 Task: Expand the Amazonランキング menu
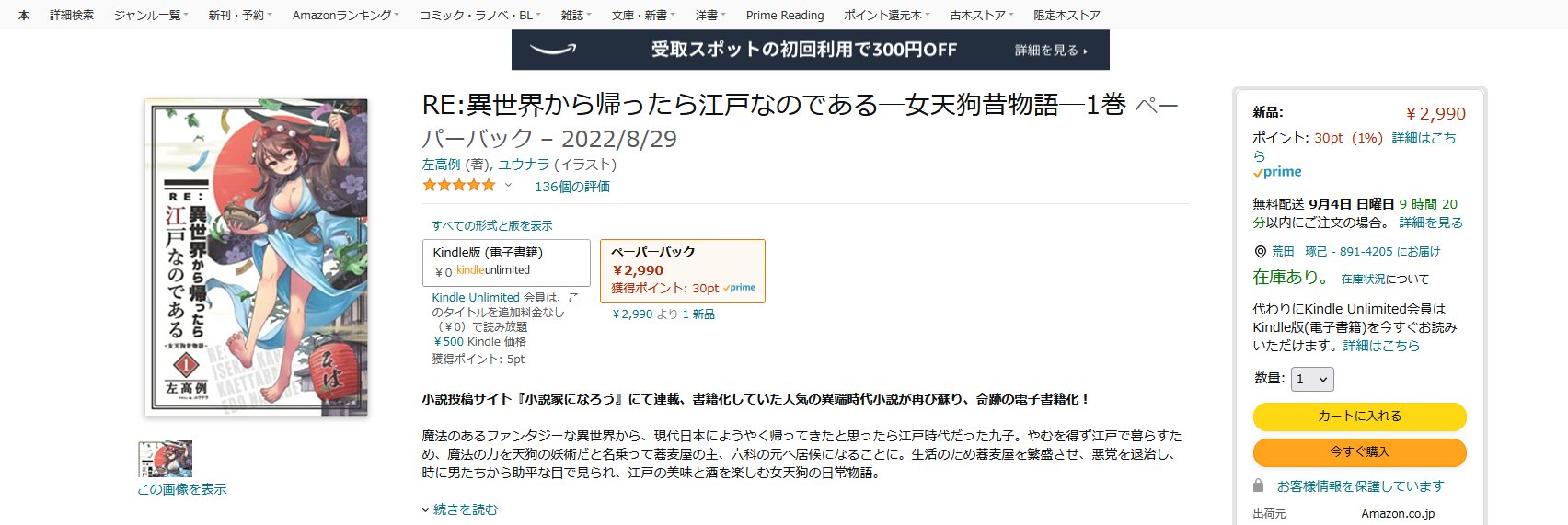pyautogui.click(x=346, y=15)
